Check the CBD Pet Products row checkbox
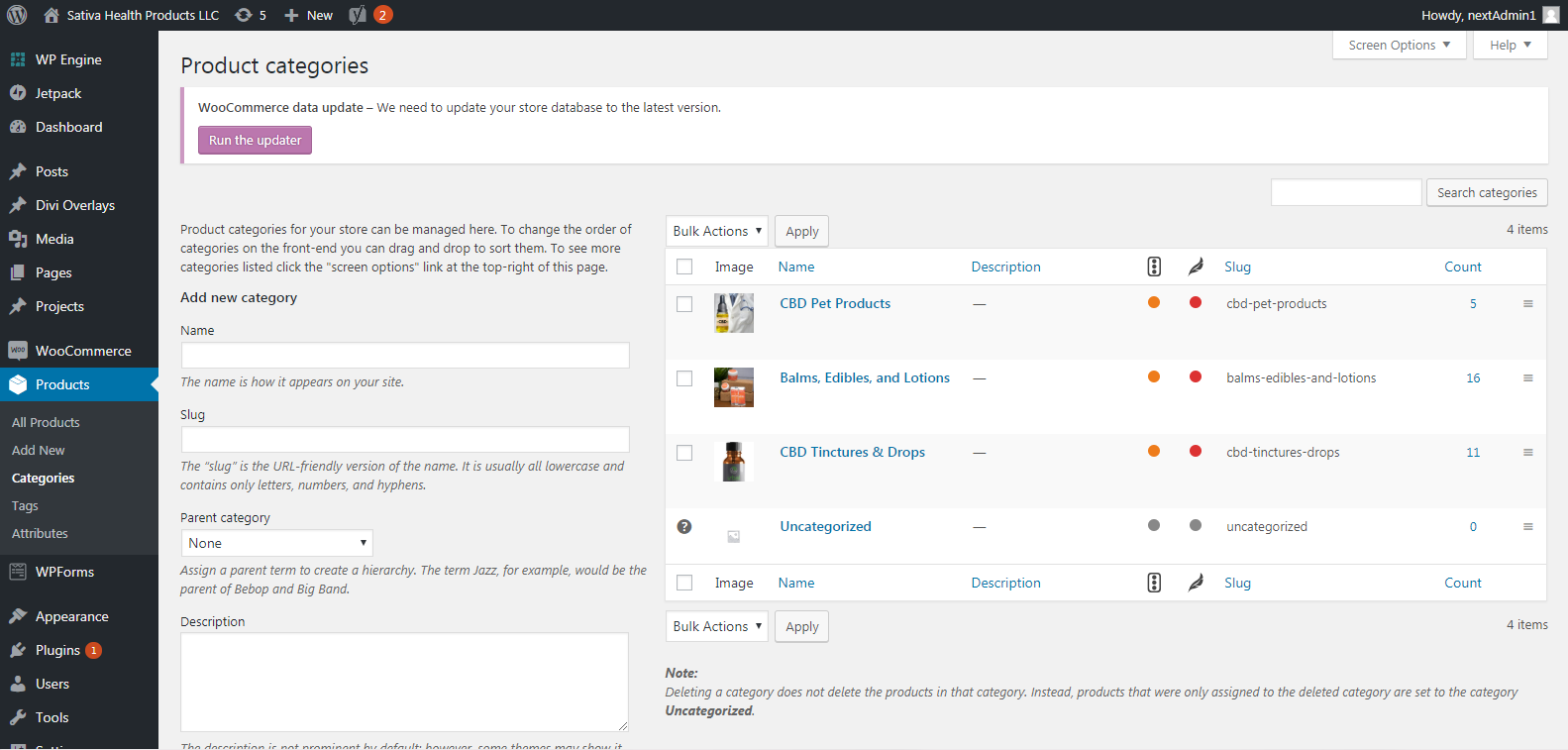This screenshot has width=1568, height=750. (x=684, y=304)
